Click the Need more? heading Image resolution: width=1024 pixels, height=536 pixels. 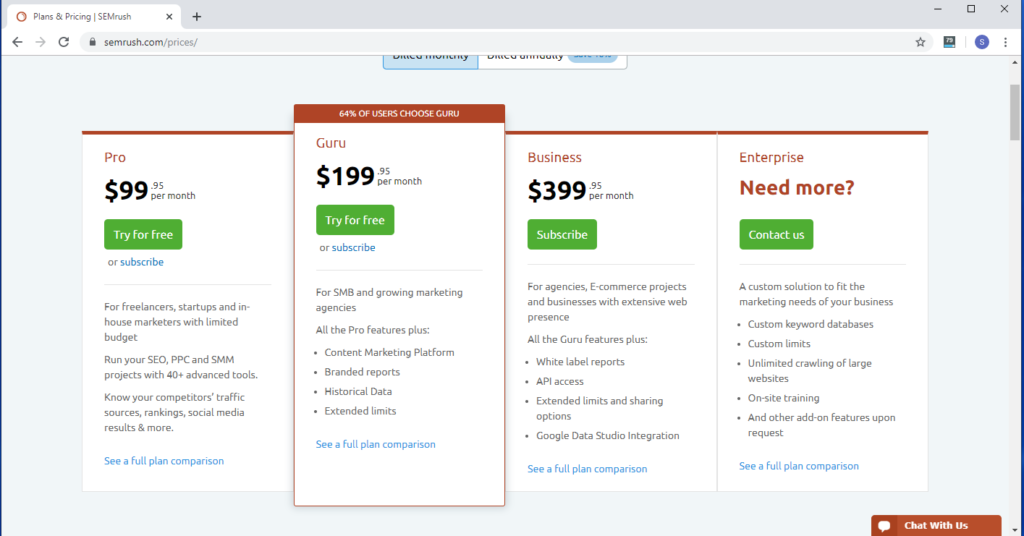pyautogui.click(x=797, y=188)
